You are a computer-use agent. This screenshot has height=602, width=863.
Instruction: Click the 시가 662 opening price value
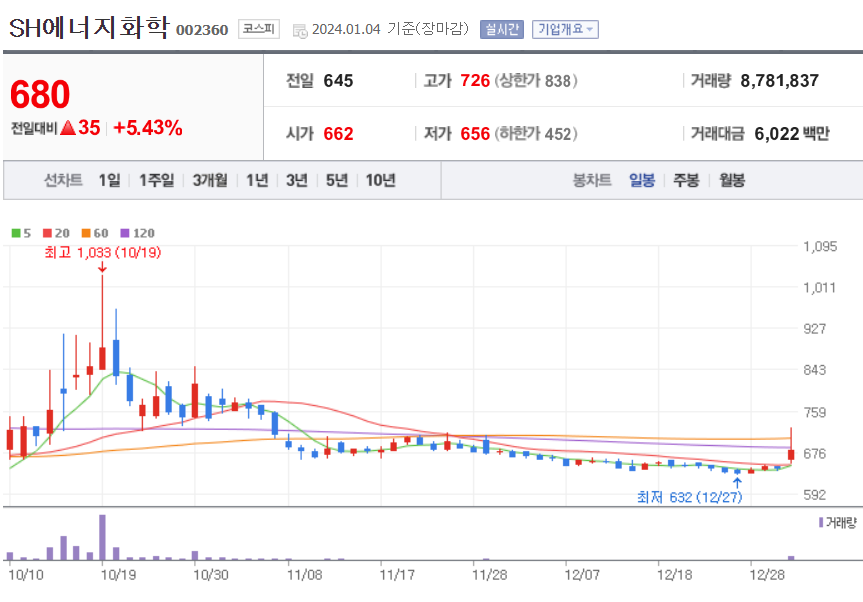(x=338, y=134)
